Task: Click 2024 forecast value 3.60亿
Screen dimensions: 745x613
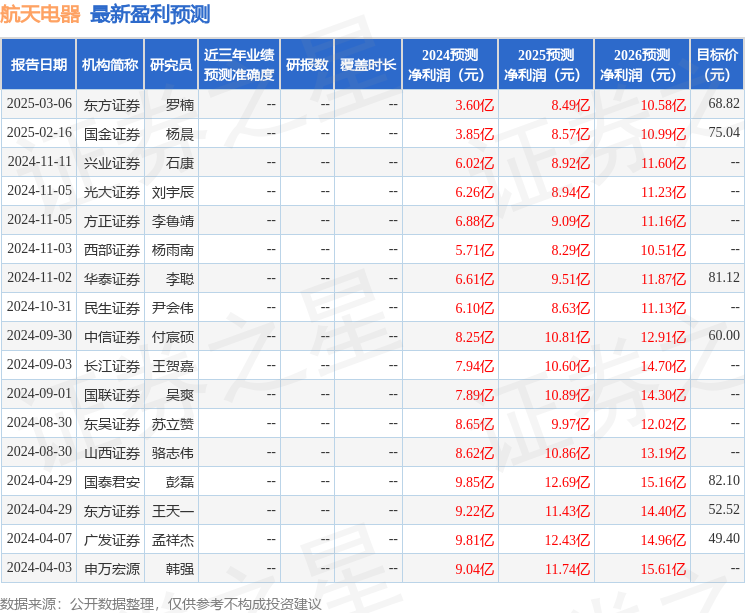Action: click(x=475, y=105)
